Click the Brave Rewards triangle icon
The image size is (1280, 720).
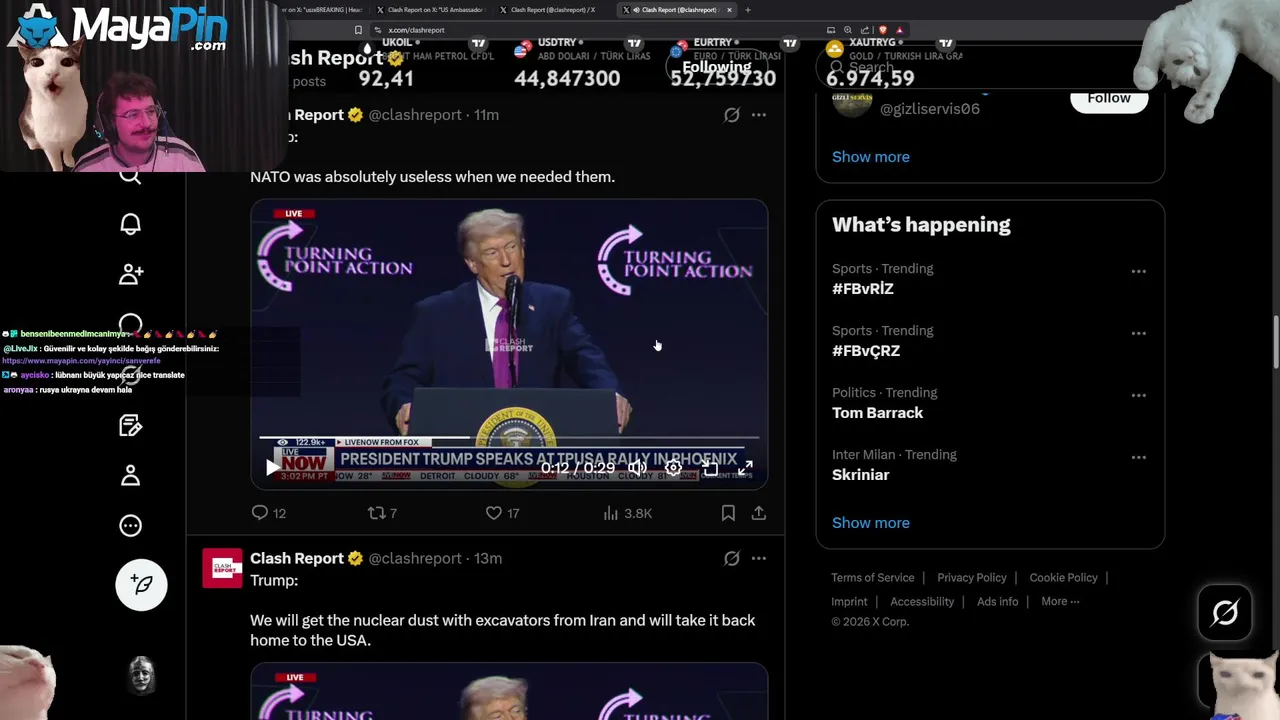click(900, 30)
